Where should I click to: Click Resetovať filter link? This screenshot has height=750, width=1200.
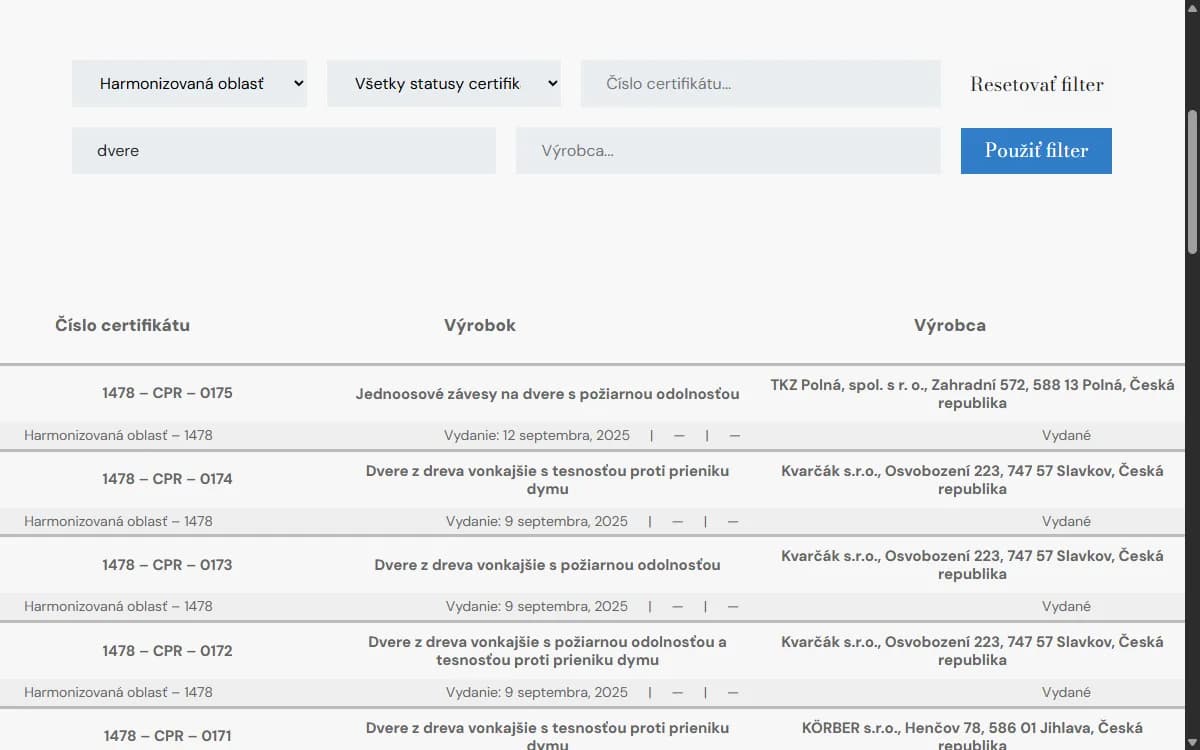(x=1037, y=84)
